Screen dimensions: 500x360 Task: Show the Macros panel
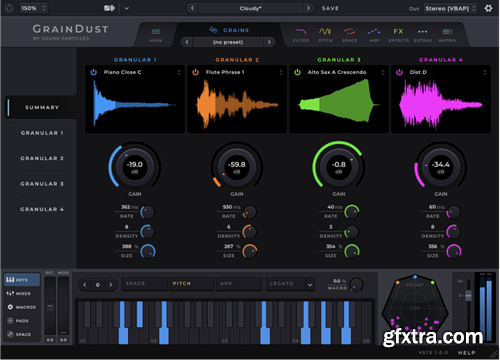[x=22, y=307]
